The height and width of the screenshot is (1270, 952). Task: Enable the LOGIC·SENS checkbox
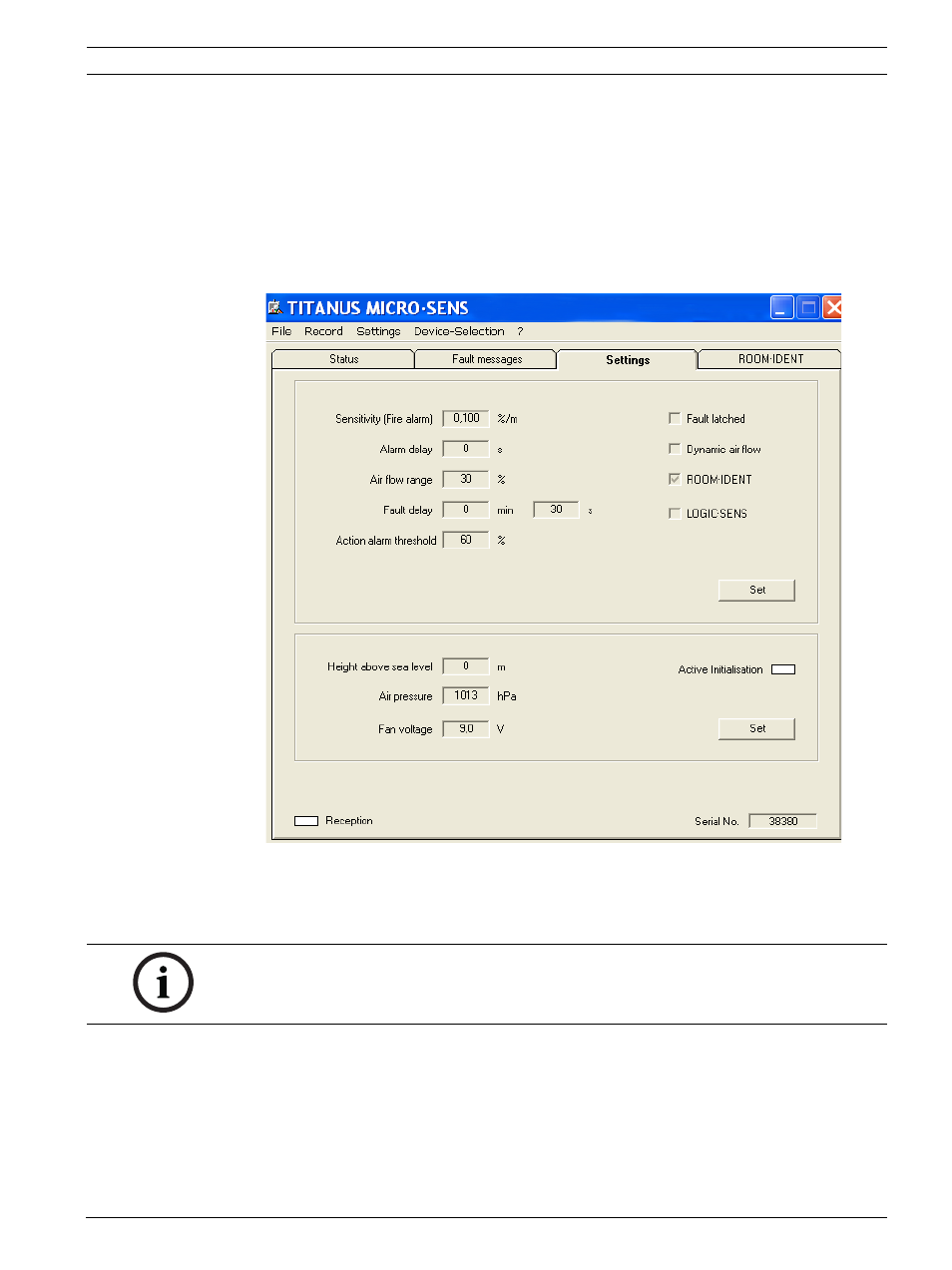[x=675, y=514]
